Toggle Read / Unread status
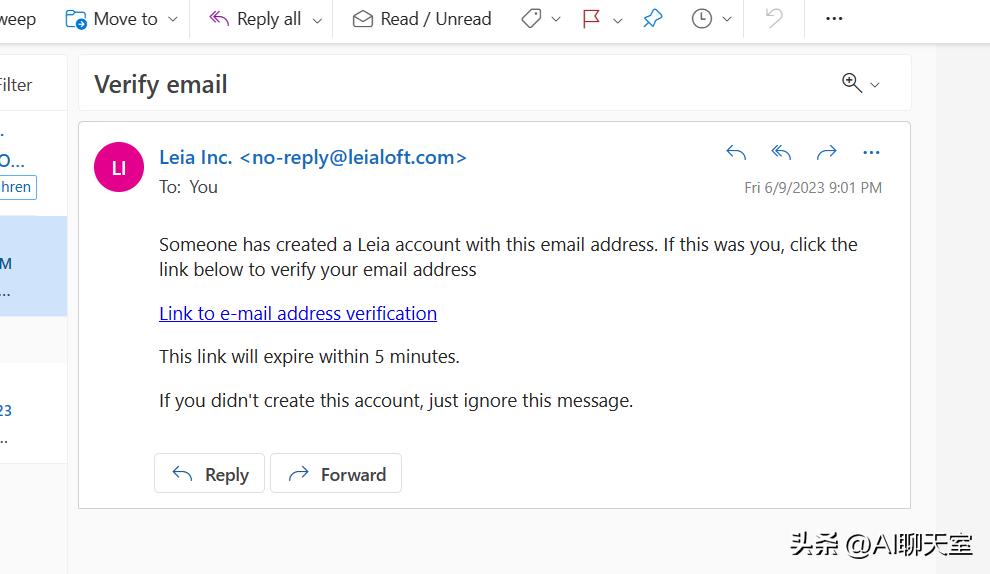Image resolution: width=990 pixels, height=574 pixels. (x=422, y=19)
